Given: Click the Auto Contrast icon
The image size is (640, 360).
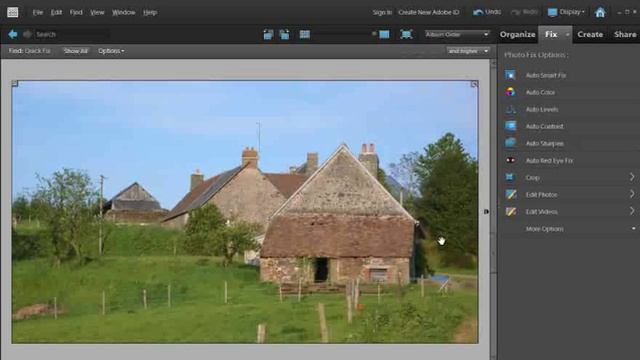Looking at the screenshot, I should click(x=510, y=126).
